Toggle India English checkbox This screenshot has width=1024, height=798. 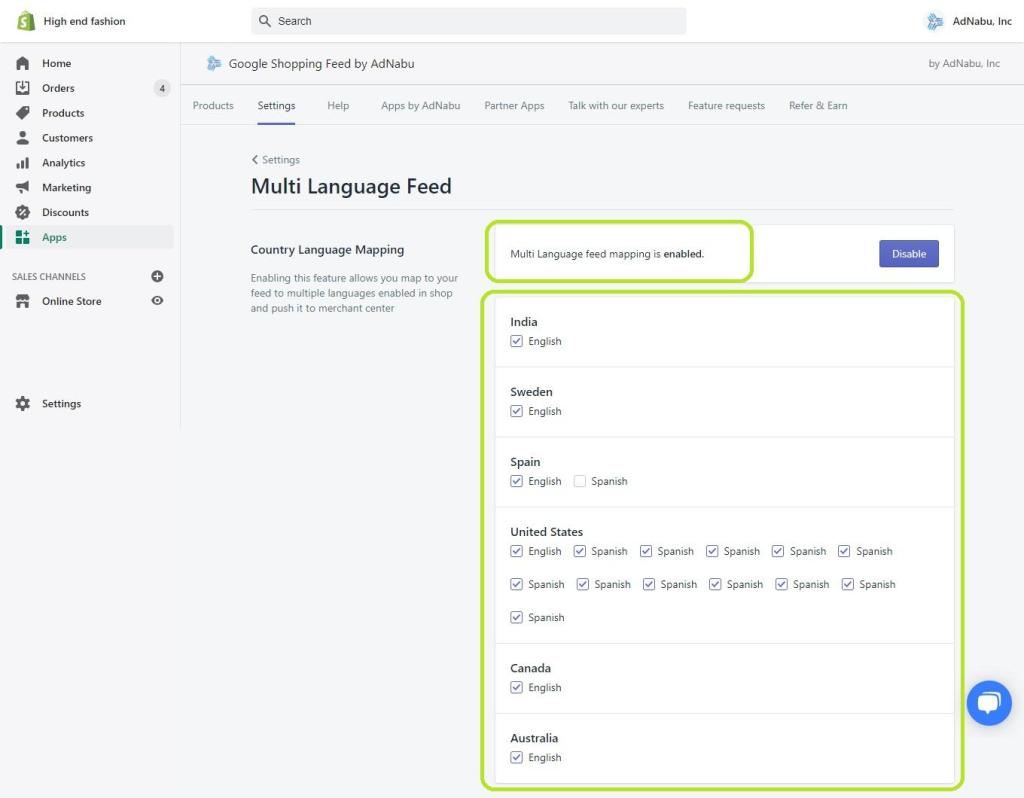517,341
